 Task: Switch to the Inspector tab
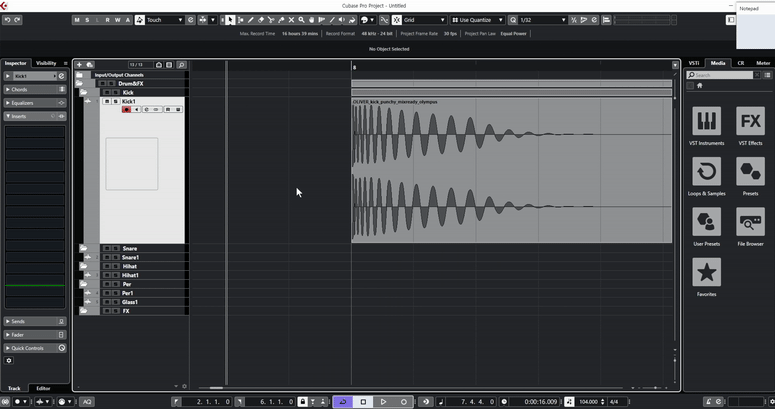pyautogui.click(x=16, y=63)
